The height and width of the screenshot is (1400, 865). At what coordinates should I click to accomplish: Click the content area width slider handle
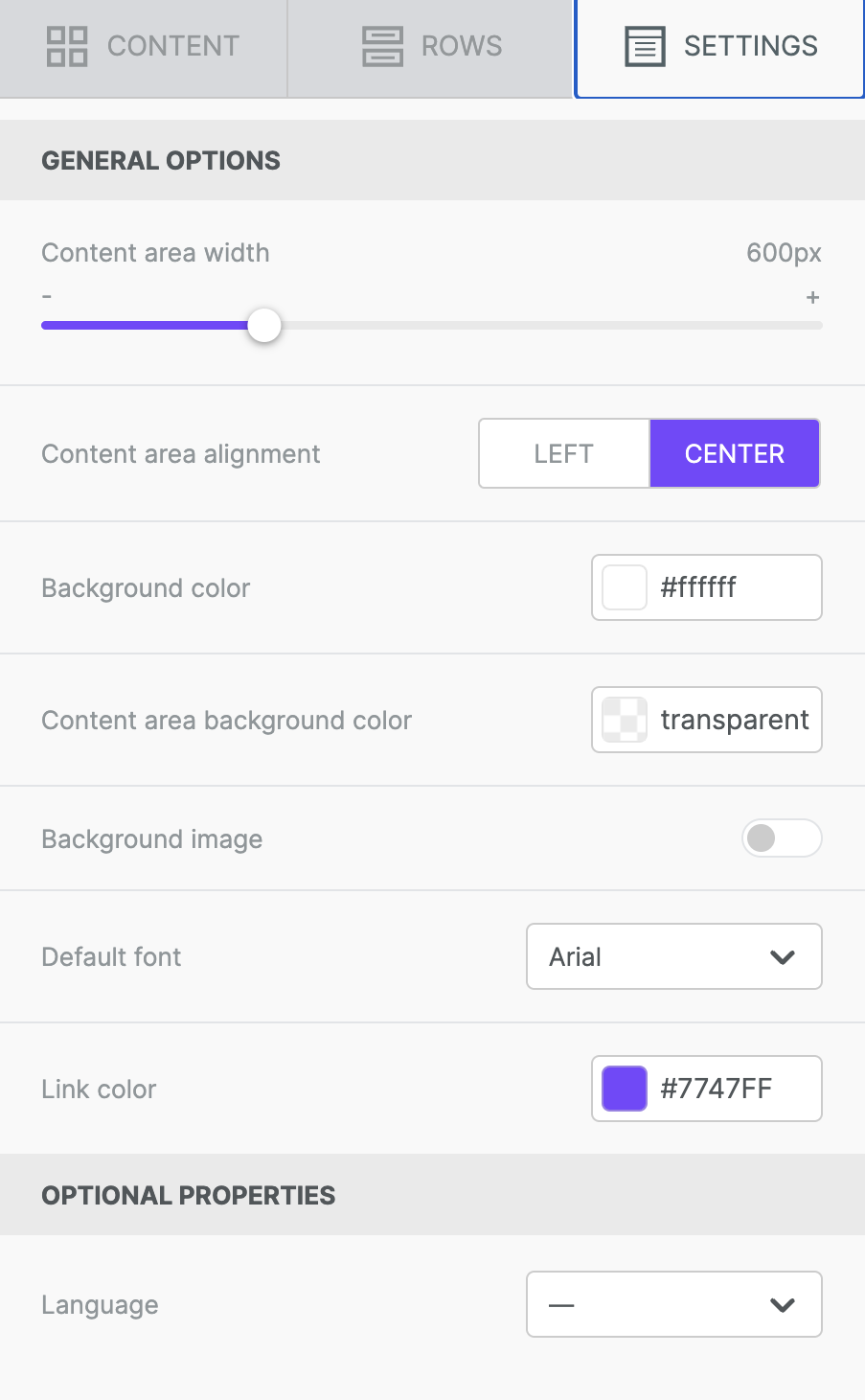264,325
